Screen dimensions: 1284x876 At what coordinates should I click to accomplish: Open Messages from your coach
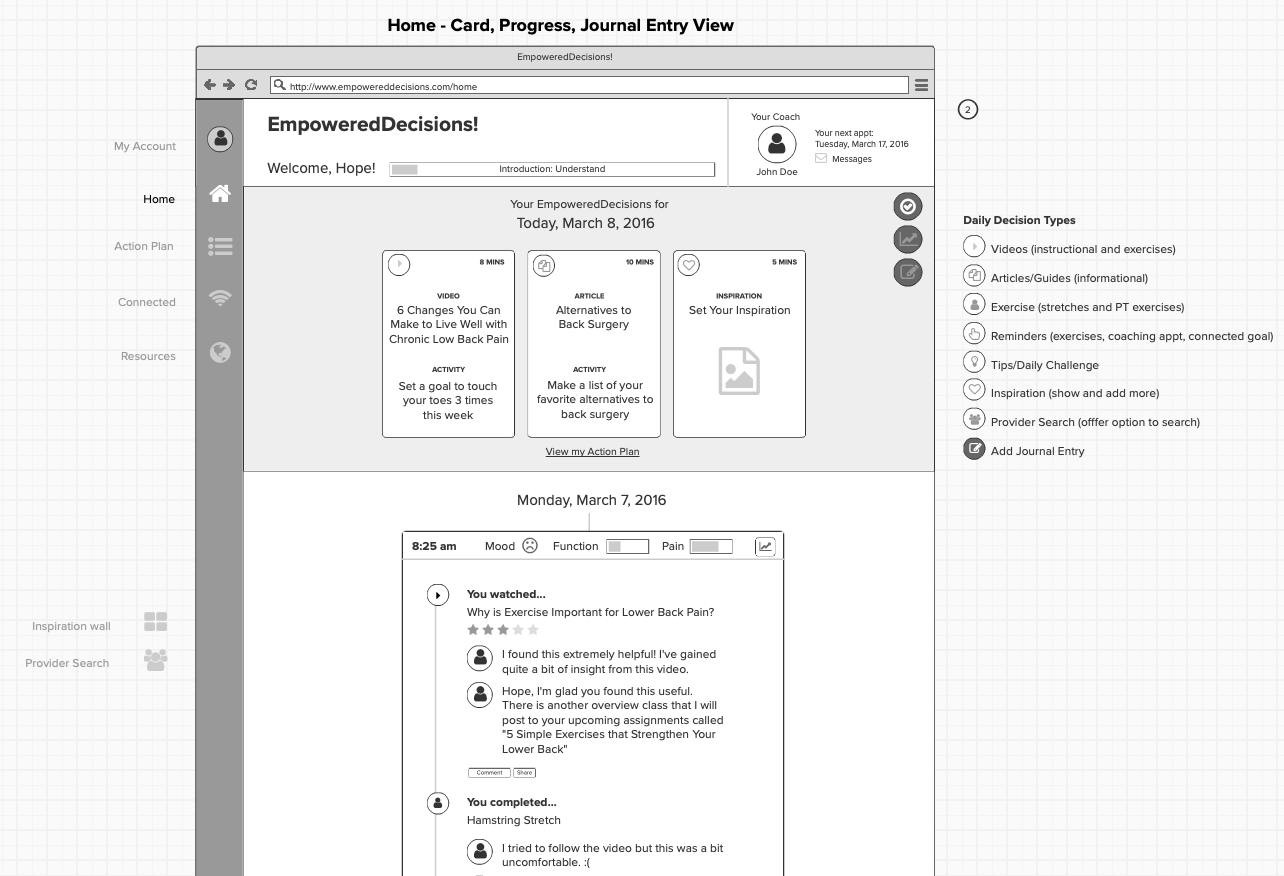click(851, 159)
